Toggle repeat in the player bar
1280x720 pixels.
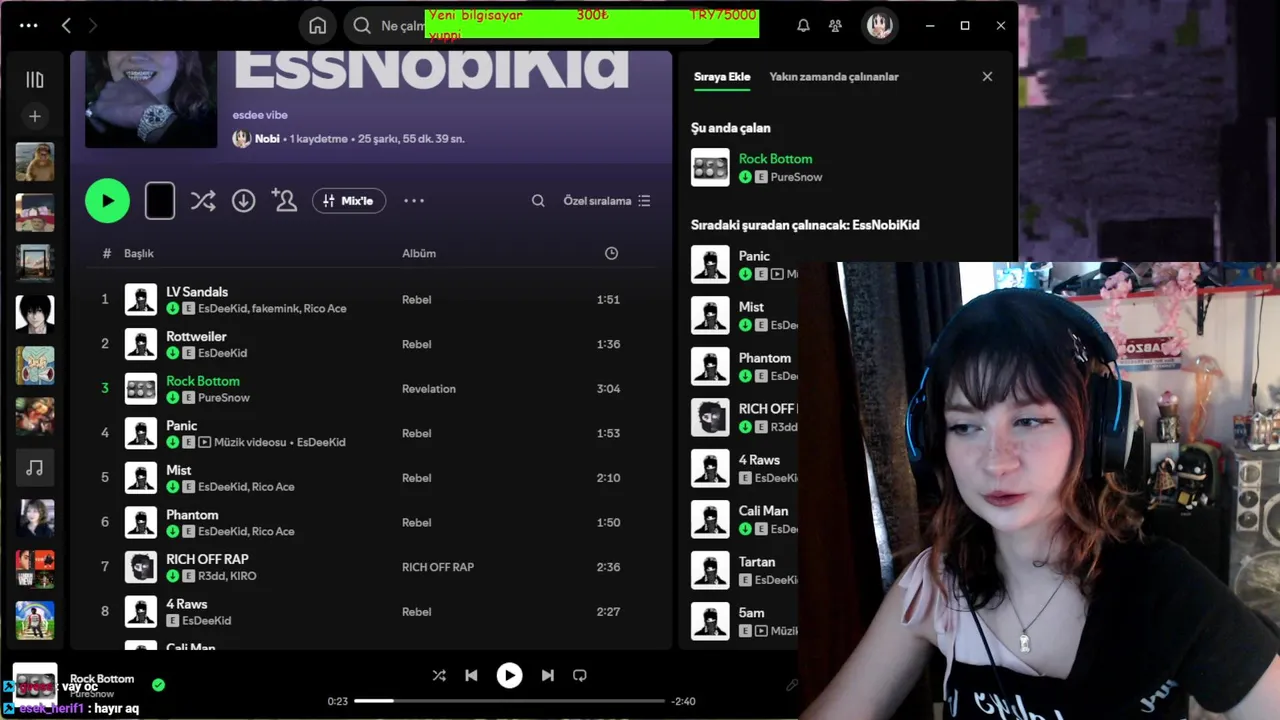coord(579,676)
